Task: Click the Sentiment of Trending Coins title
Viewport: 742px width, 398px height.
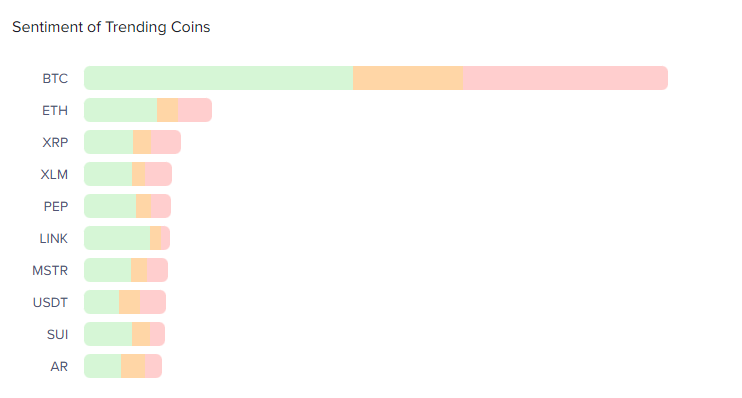Action: pos(111,27)
